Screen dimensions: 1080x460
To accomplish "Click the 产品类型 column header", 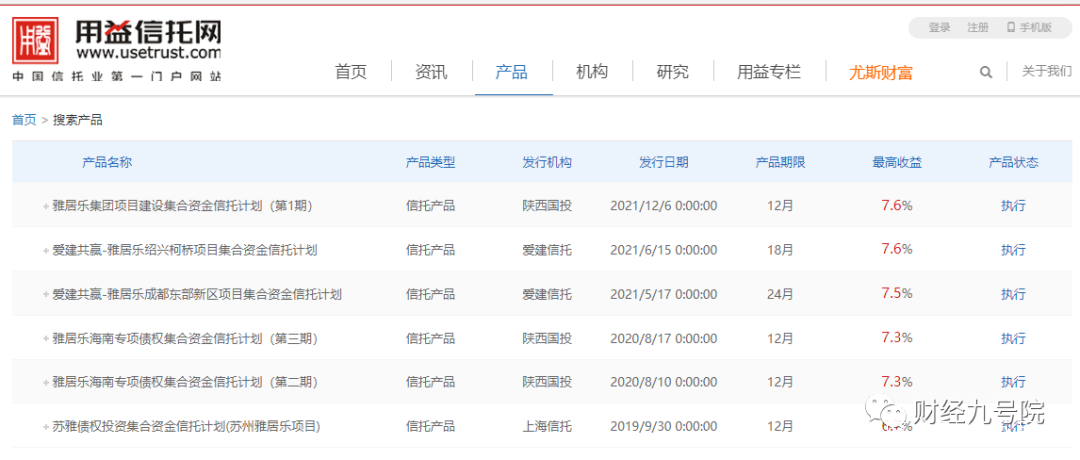I will [x=430, y=163].
